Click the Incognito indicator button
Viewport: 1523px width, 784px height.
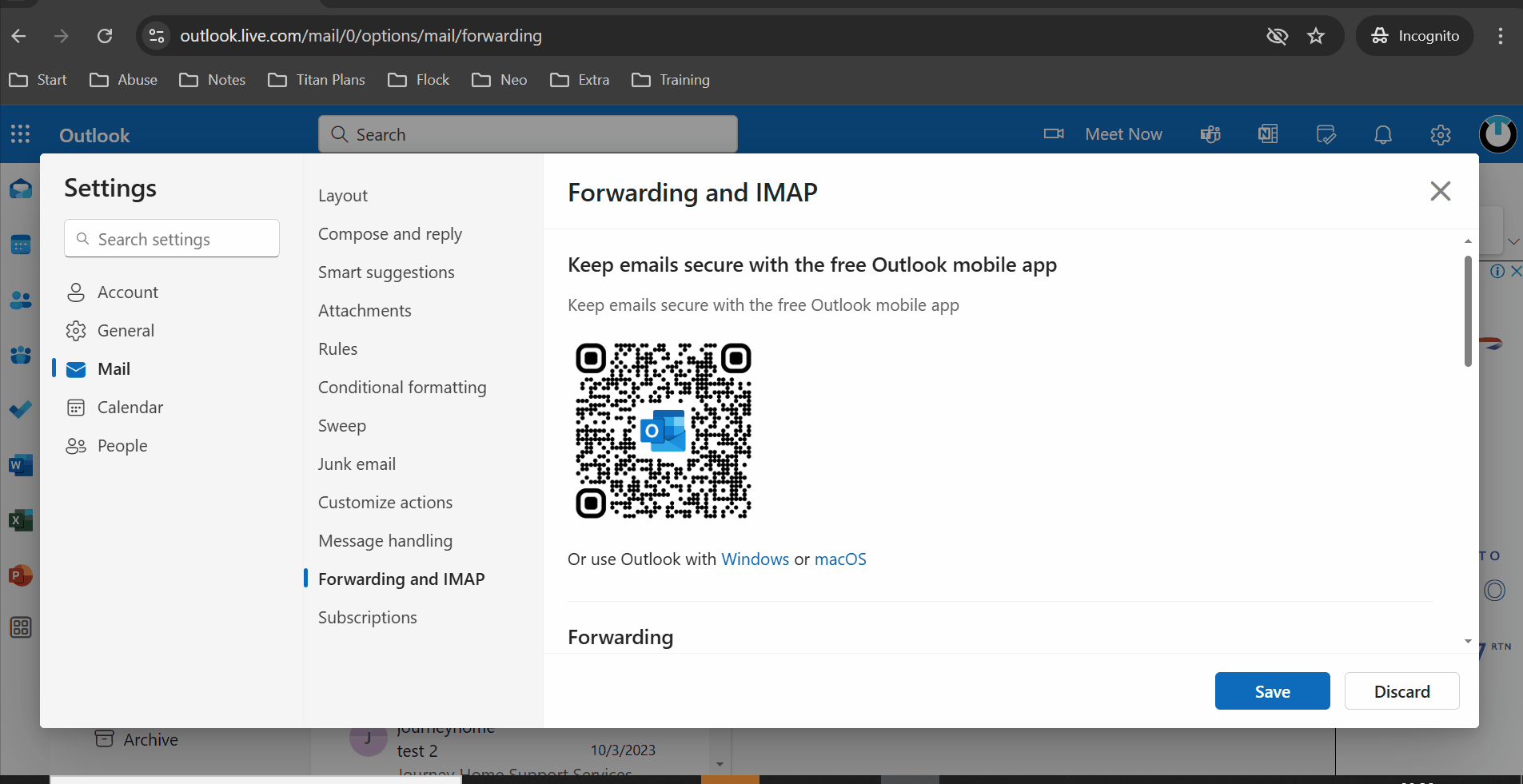(1415, 35)
